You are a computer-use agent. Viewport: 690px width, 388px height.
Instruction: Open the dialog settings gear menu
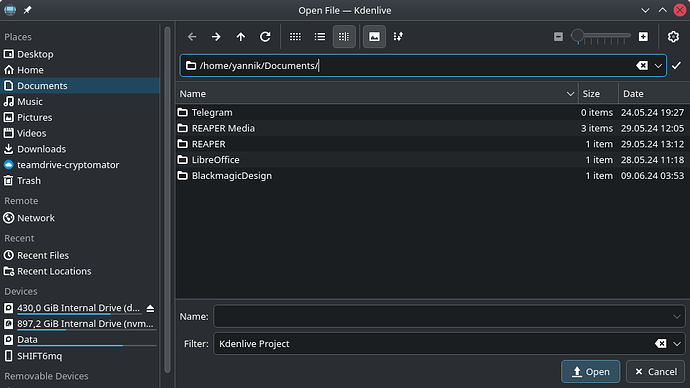[673, 37]
